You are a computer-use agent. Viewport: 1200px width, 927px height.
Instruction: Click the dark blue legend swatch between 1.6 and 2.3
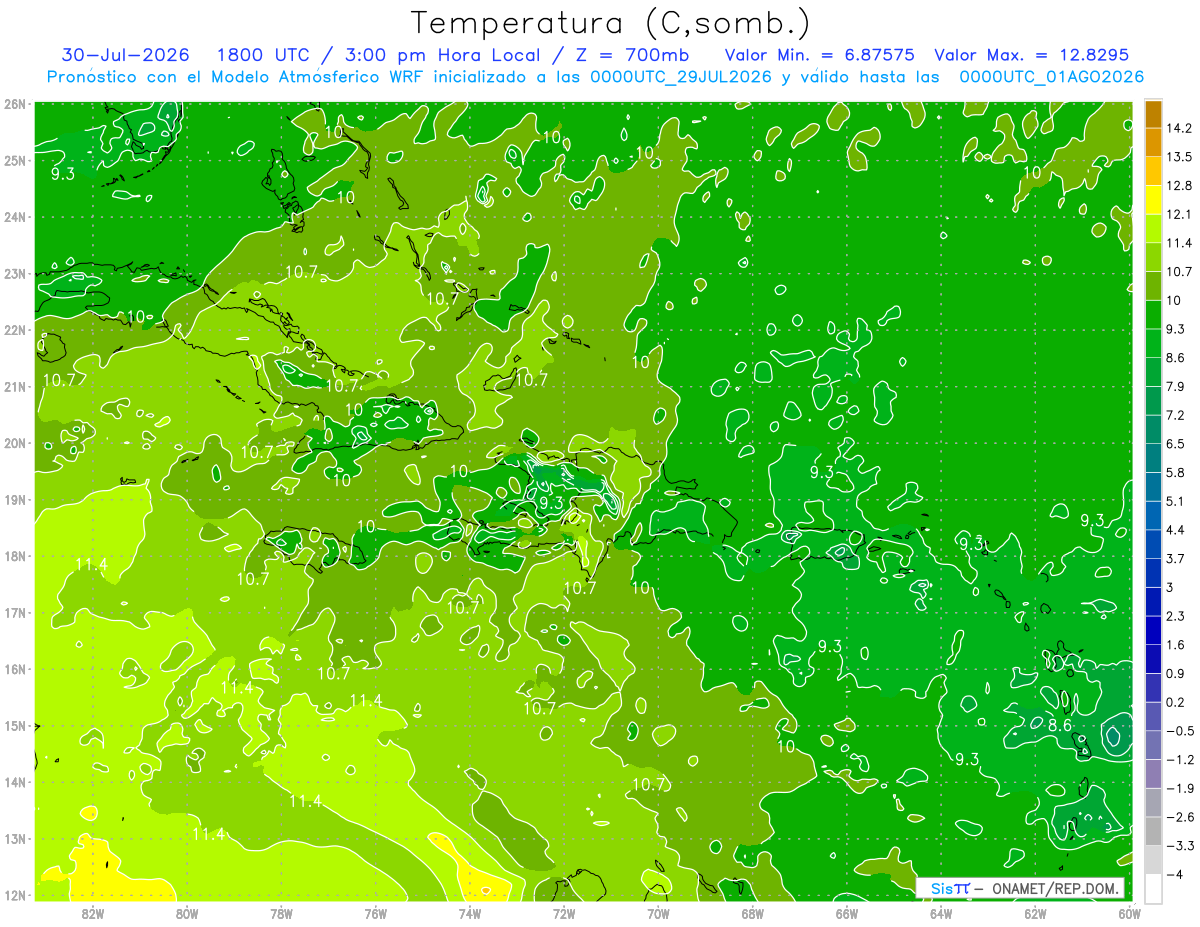pyautogui.click(x=1153, y=630)
